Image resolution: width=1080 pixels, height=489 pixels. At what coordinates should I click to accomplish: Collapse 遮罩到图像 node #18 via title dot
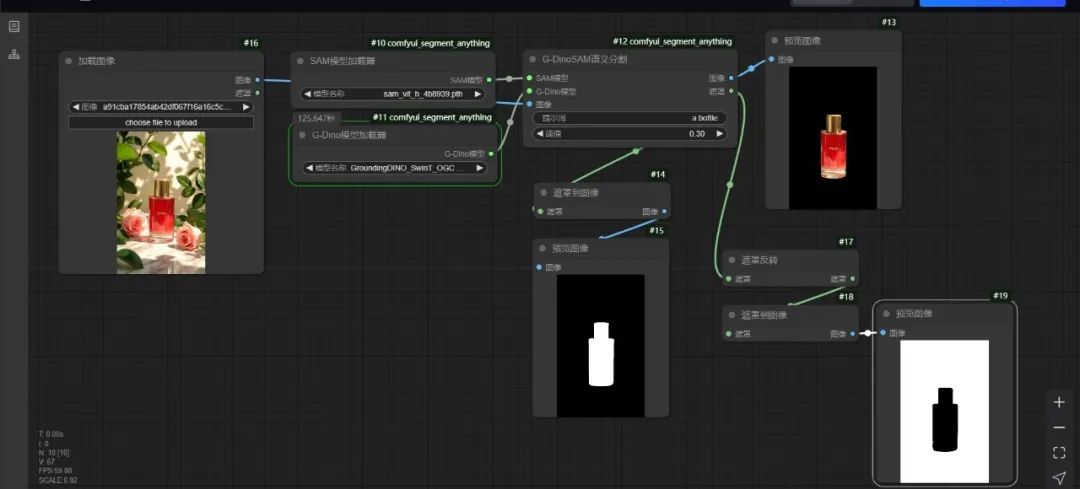point(731,315)
